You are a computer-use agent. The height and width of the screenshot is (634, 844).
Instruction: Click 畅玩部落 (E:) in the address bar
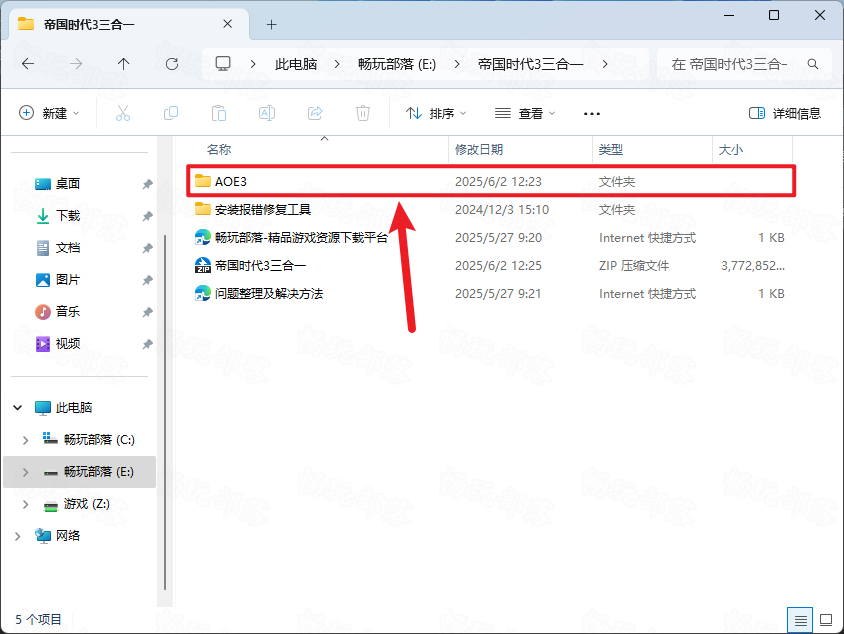(397, 64)
